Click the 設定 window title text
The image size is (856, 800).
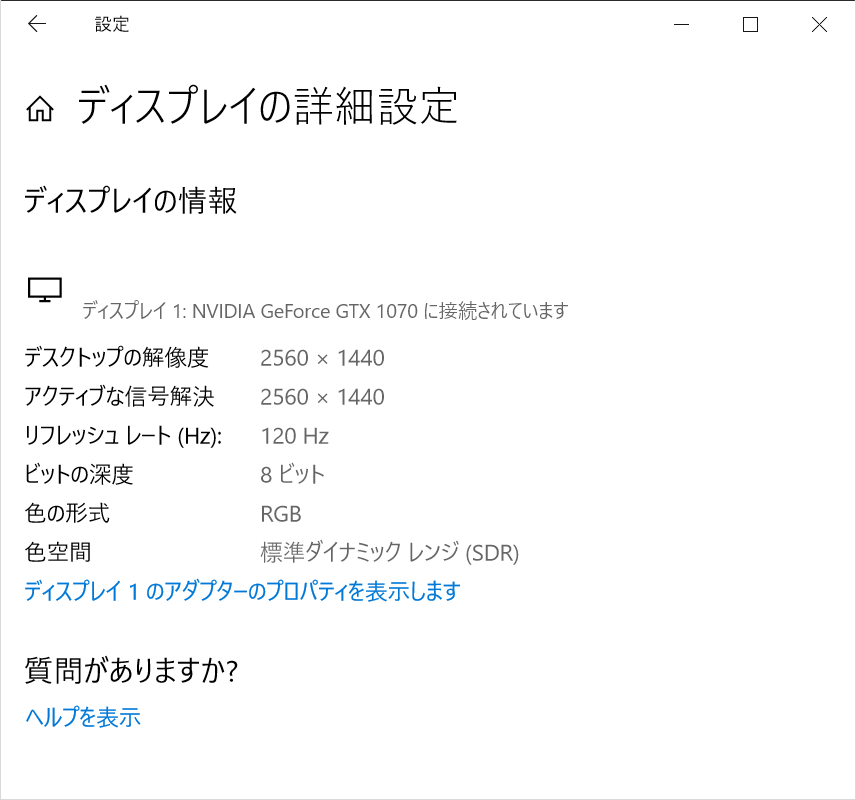pos(110,24)
